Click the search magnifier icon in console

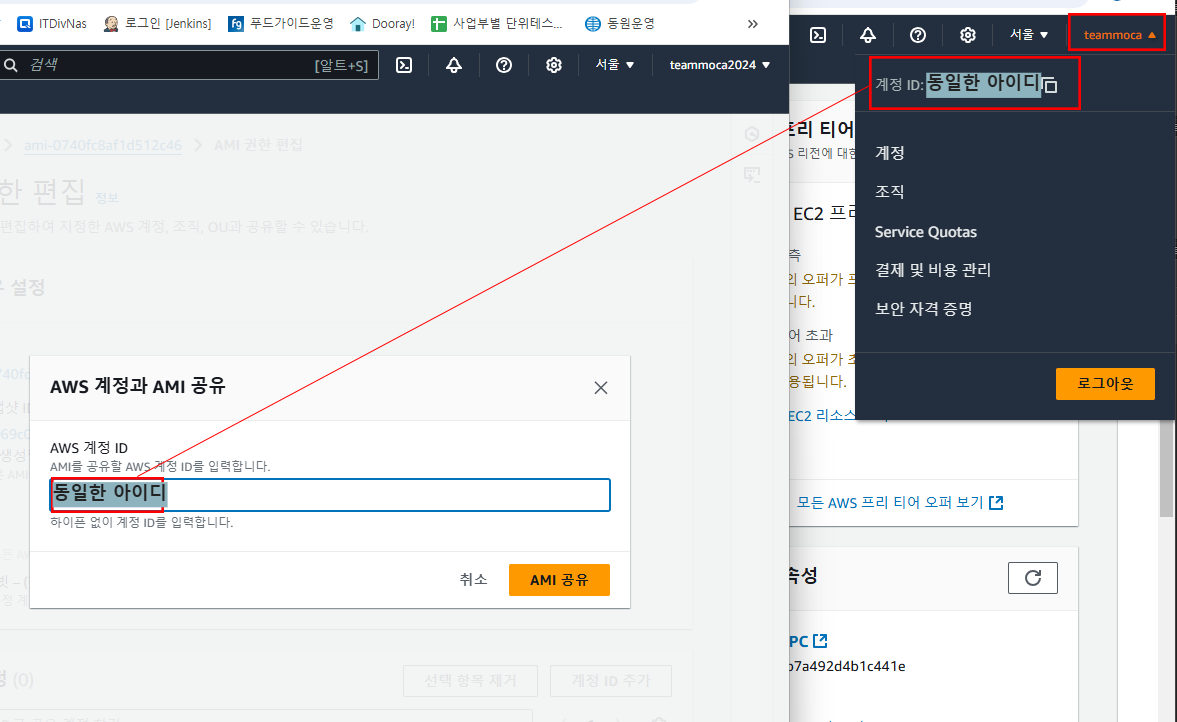point(11,65)
